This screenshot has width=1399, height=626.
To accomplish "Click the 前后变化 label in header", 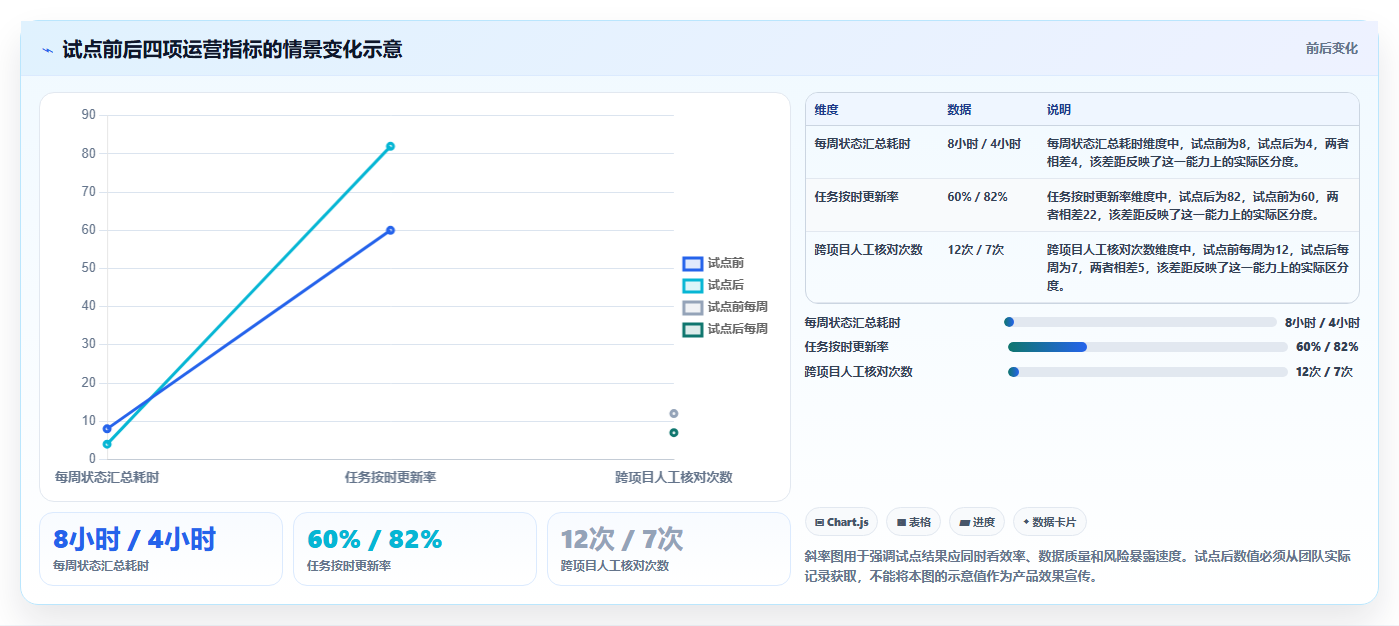I will click(1331, 48).
